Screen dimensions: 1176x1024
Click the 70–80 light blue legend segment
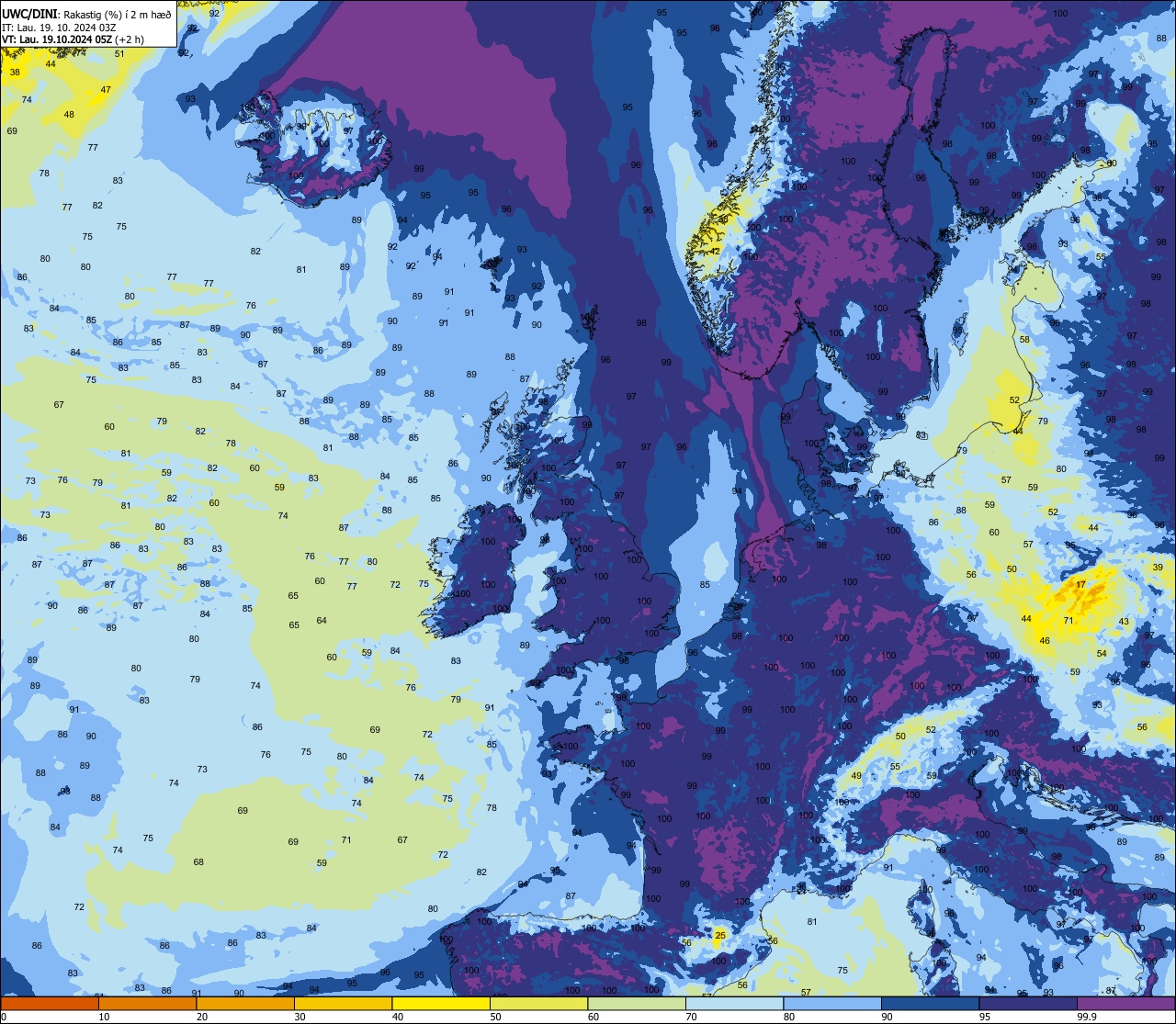point(734,1003)
